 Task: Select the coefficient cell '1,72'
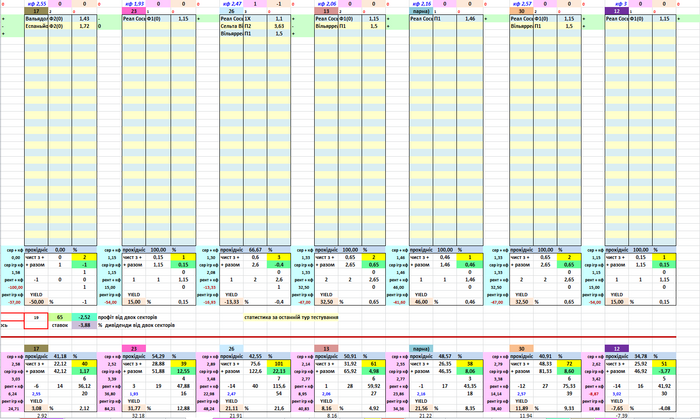pyautogui.click(x=84, y=26)
